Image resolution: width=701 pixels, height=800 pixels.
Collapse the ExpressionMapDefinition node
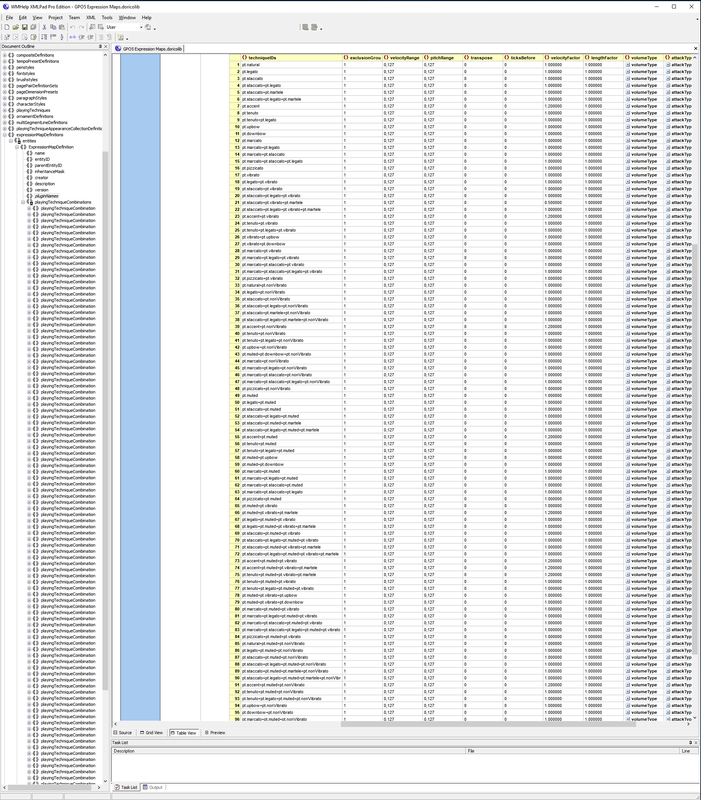tap(17, 147)
